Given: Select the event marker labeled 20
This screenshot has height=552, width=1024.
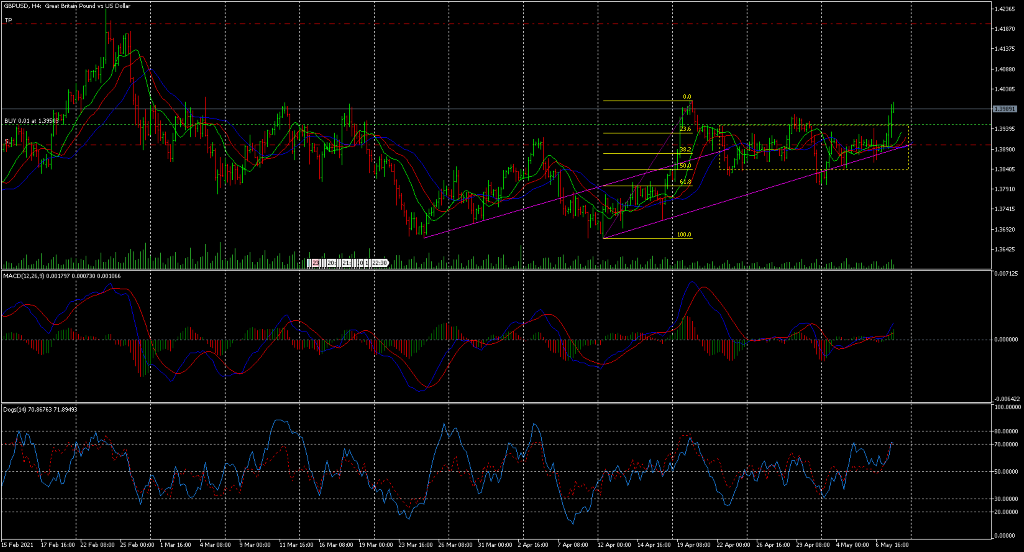Looking at the screenshot, I should [332, 263].
